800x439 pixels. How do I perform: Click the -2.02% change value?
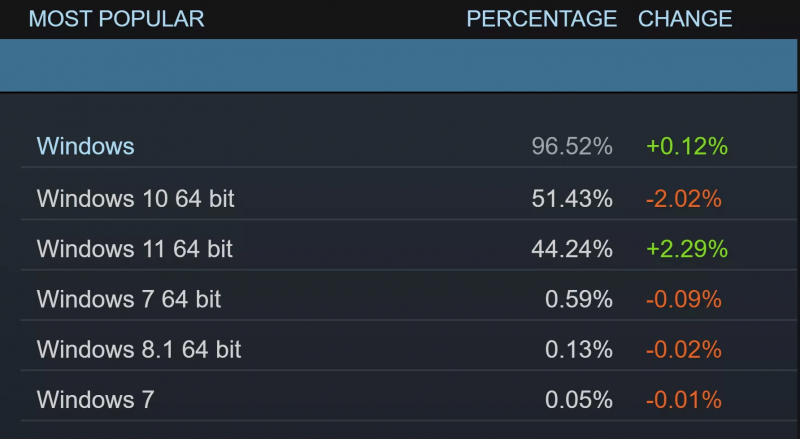(x=684, y=198)
